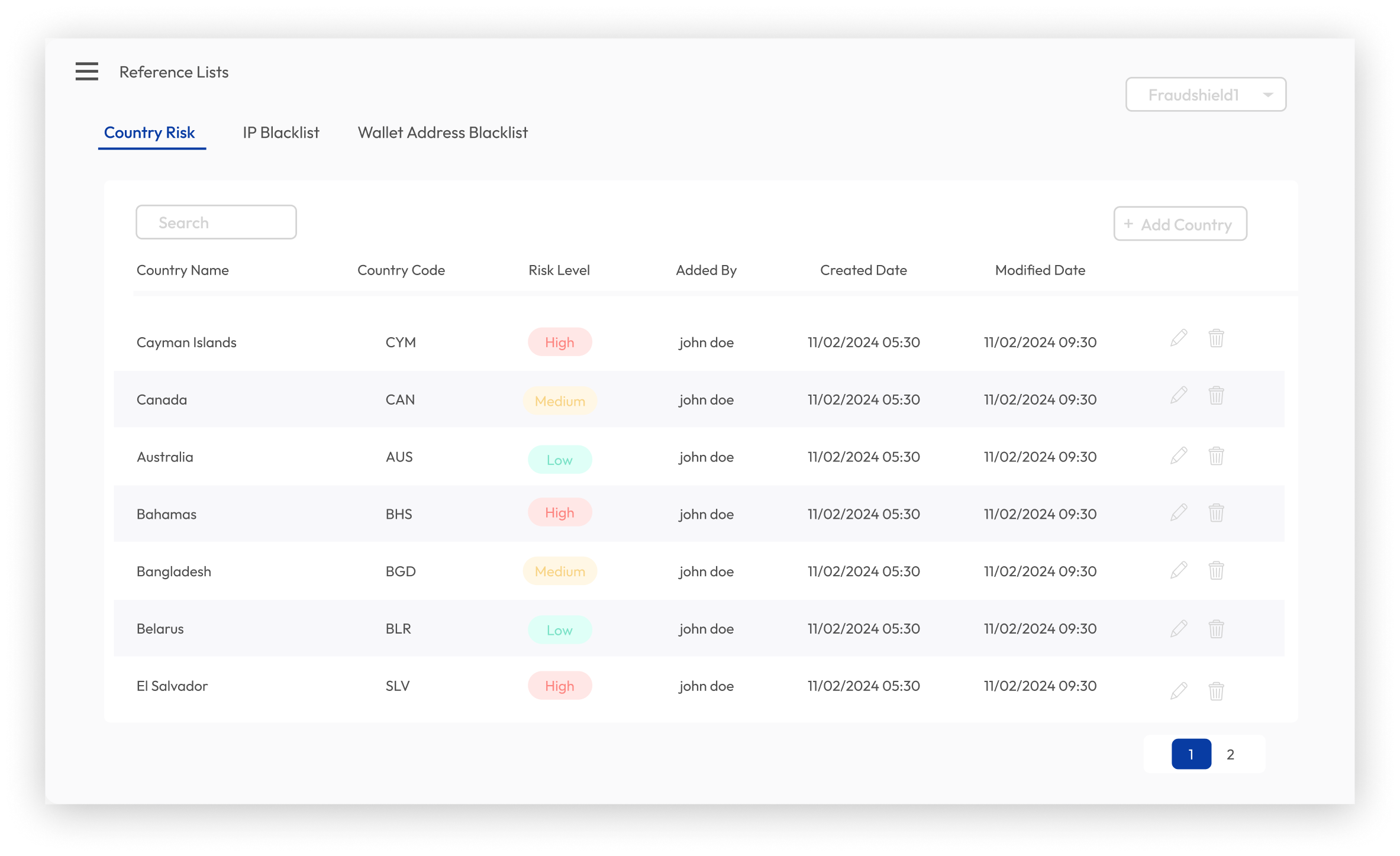Select the Country Risk tab
This screenshot has width=1400, height=856.
point(149,133)
